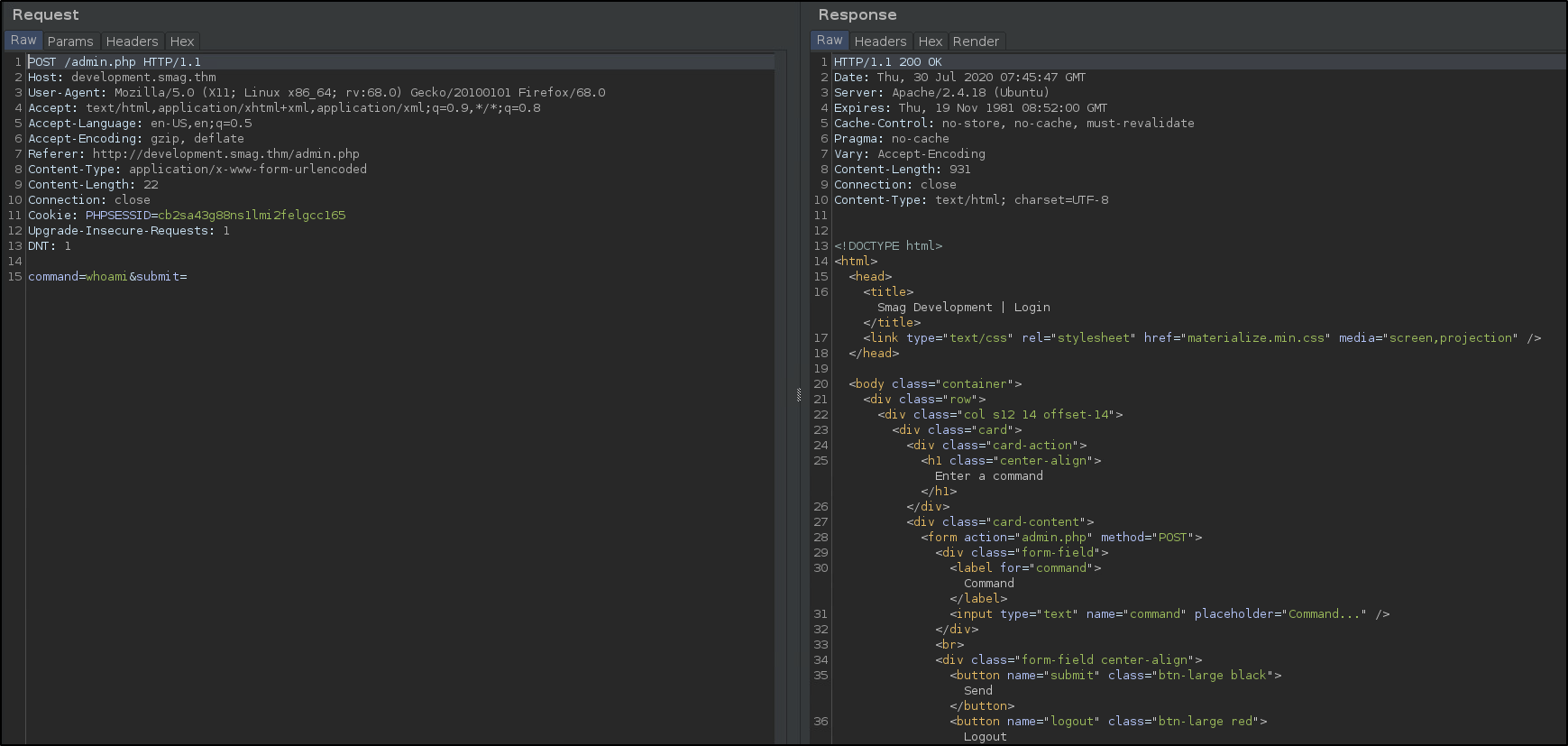Click the response Content-Type text/html line
The width and height of the screenshot is (1568, 746).
pos(971,200)
